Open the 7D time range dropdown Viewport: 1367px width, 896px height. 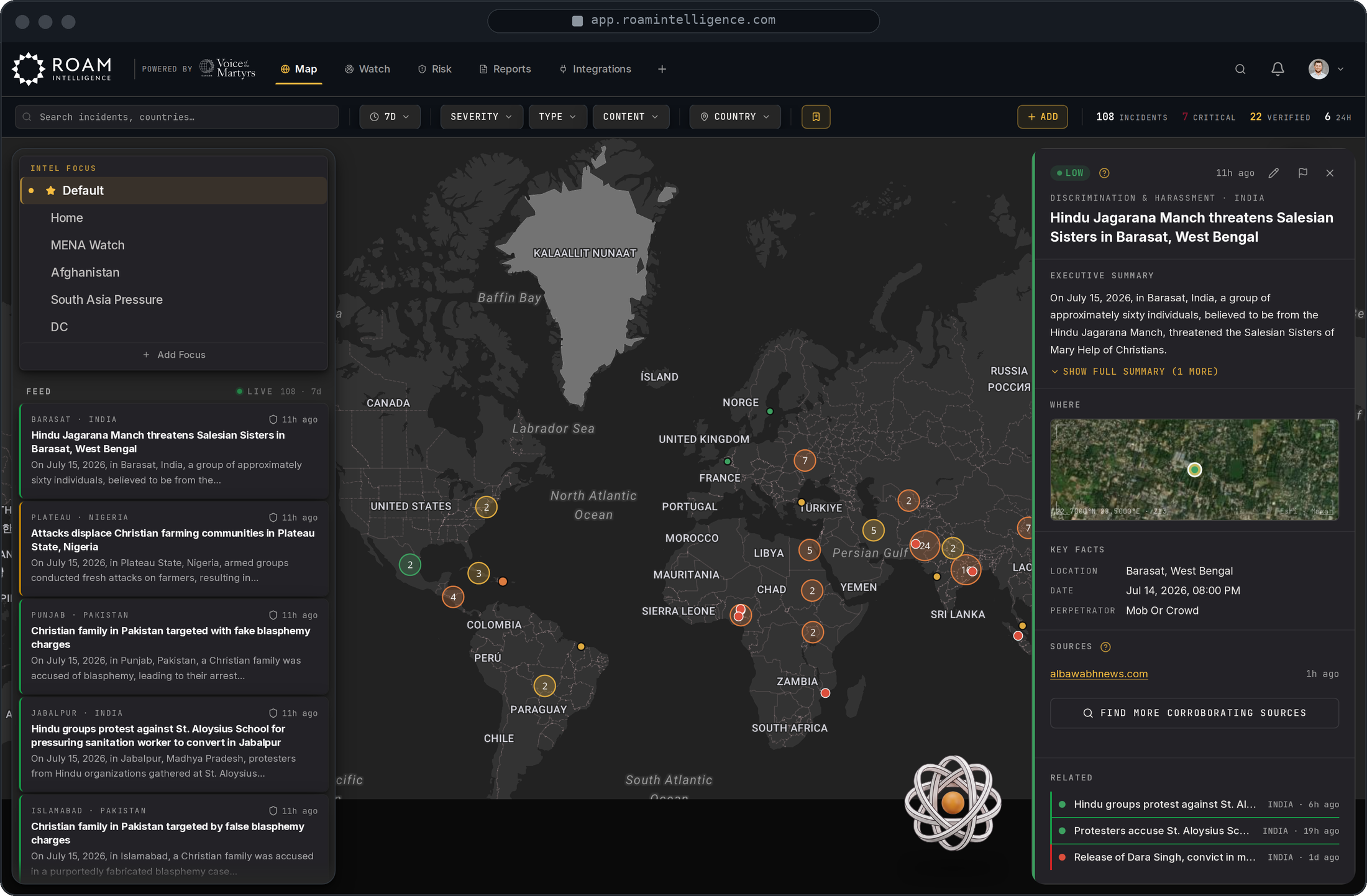(390, 117)
